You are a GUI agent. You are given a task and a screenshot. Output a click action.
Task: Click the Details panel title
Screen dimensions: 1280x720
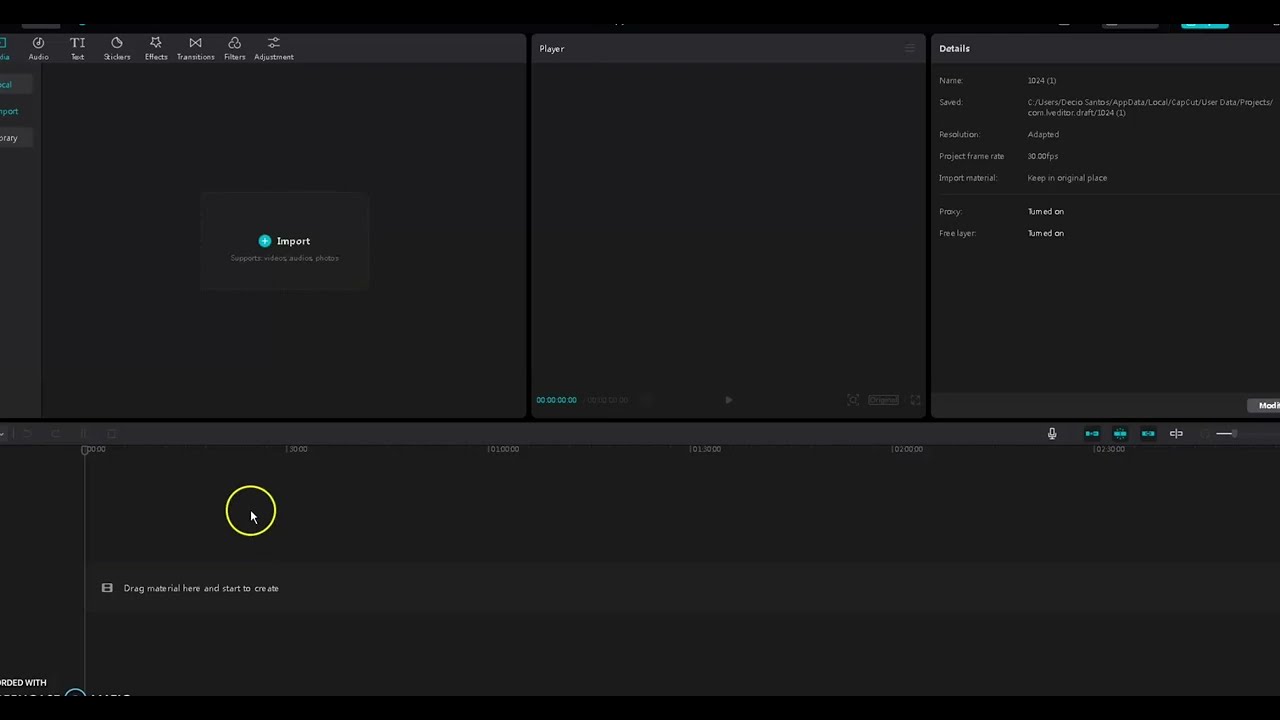tap(954, 48)
